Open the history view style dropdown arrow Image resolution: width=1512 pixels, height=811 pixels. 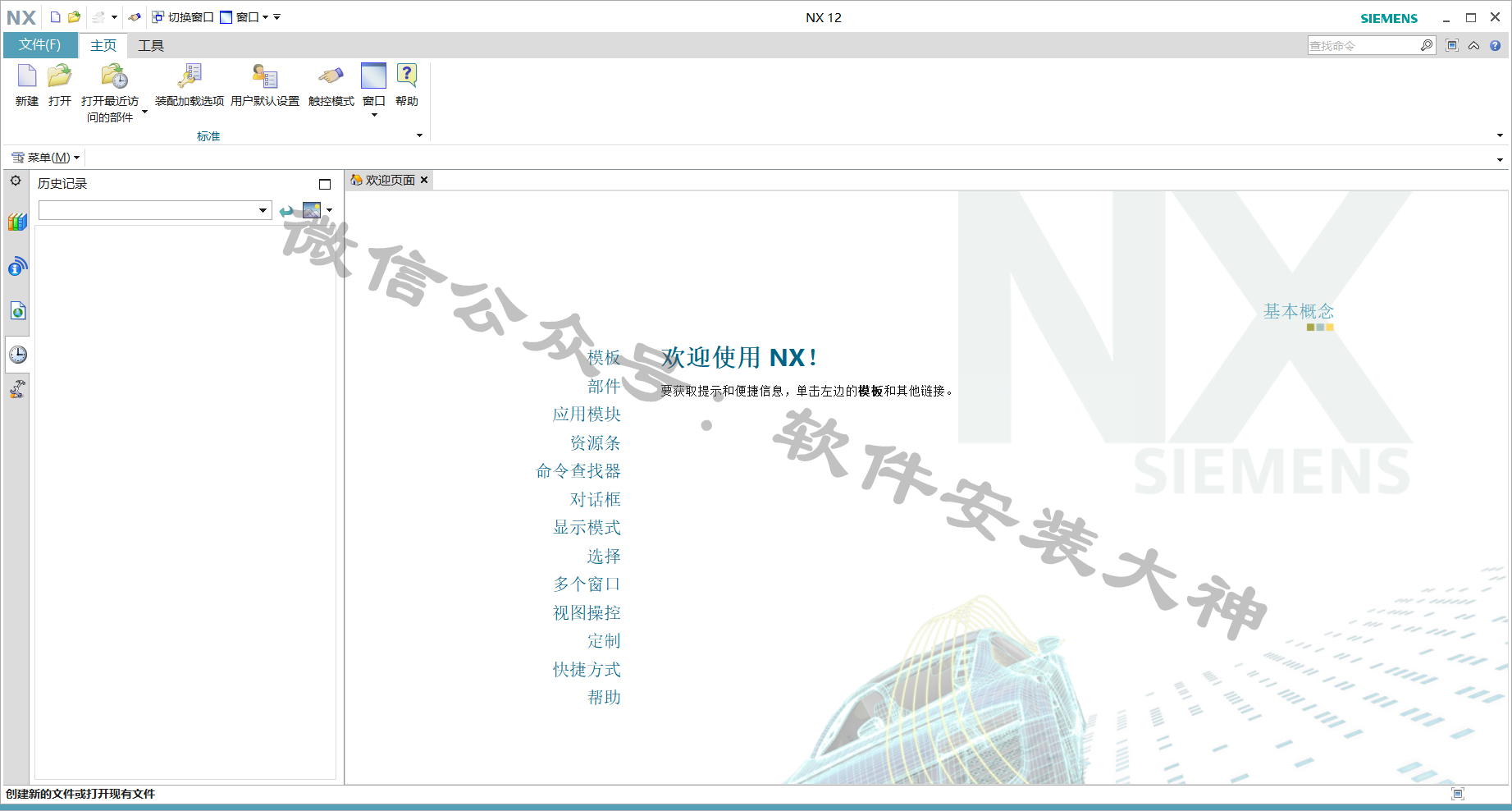(x=330, y=210)
